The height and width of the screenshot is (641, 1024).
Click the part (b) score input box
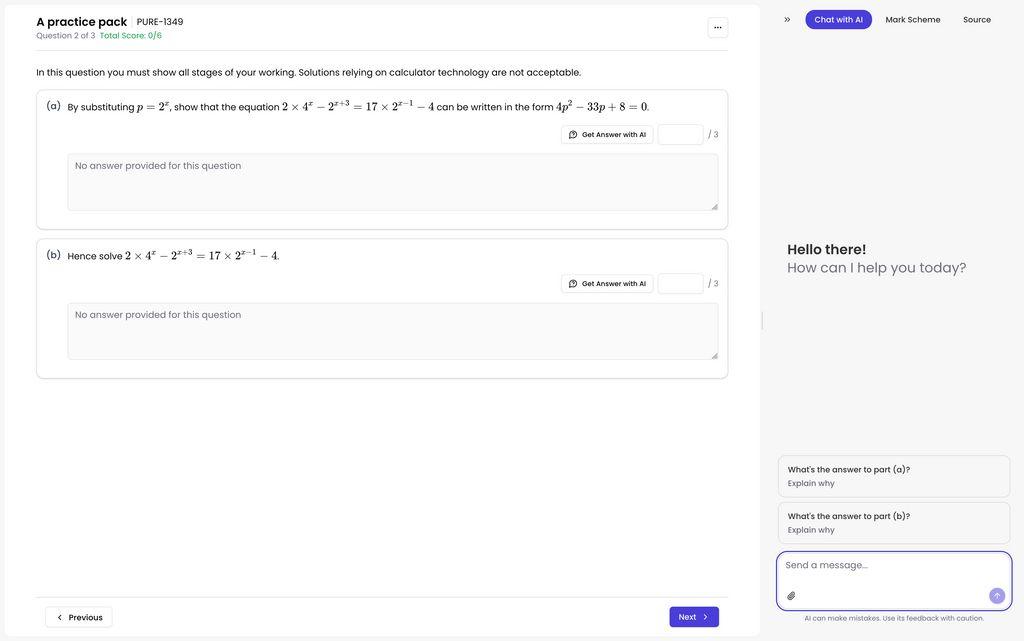[680, 284]
